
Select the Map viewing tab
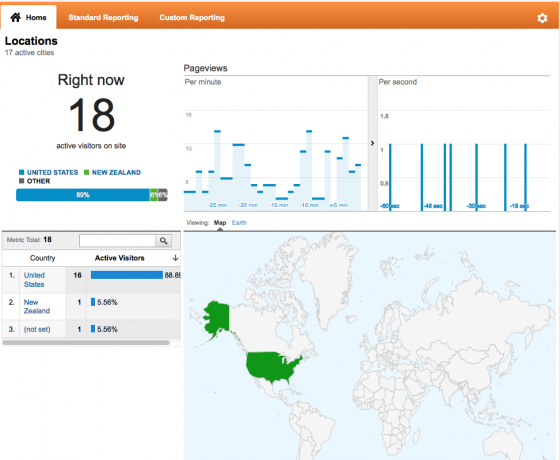point(220,222)
